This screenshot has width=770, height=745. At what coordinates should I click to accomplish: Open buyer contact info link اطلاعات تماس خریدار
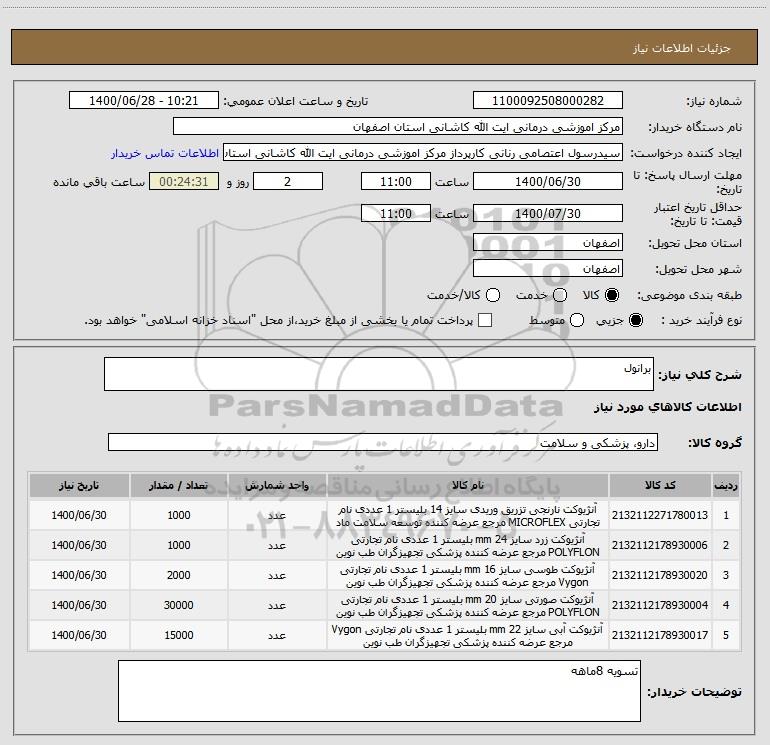(165, 153)
